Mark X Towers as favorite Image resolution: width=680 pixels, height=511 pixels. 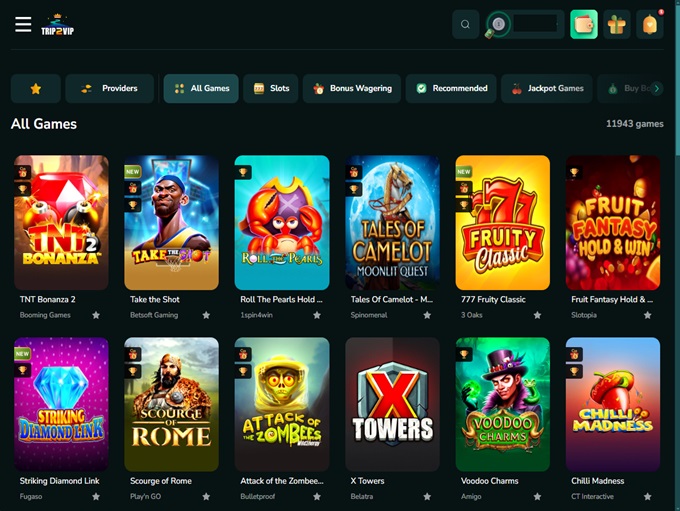point(427,496)
